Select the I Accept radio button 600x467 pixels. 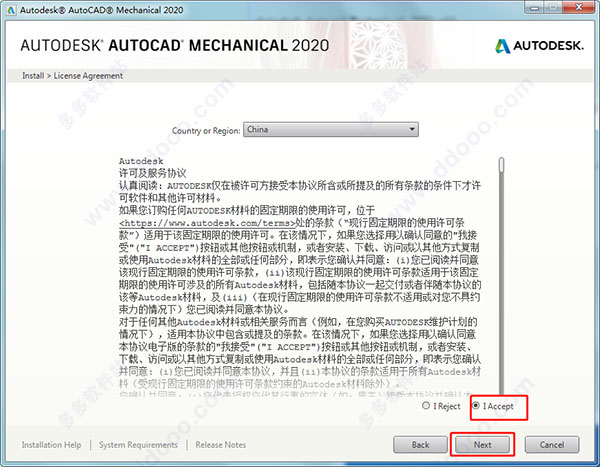[x=476, y=405]
